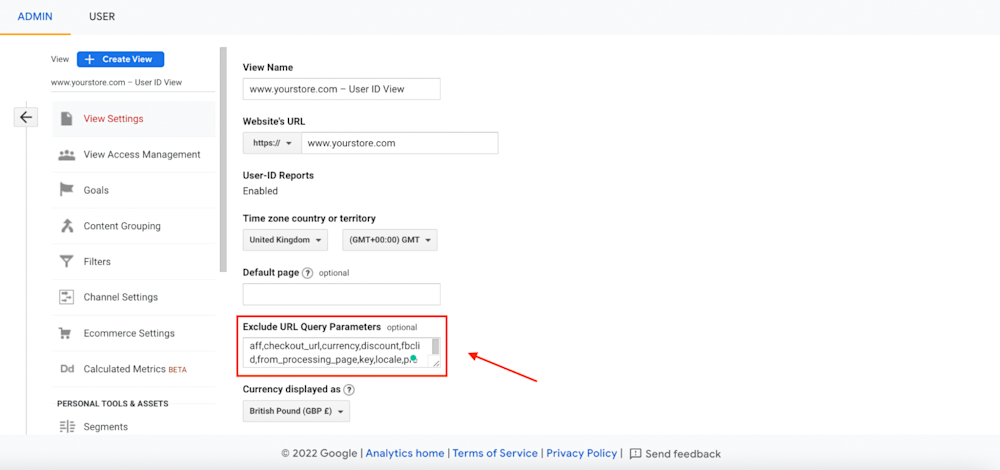The height and width of the screenshot is (470, 1000).
Task: Click the Default page help icon
Action: (x=307, y=273)
